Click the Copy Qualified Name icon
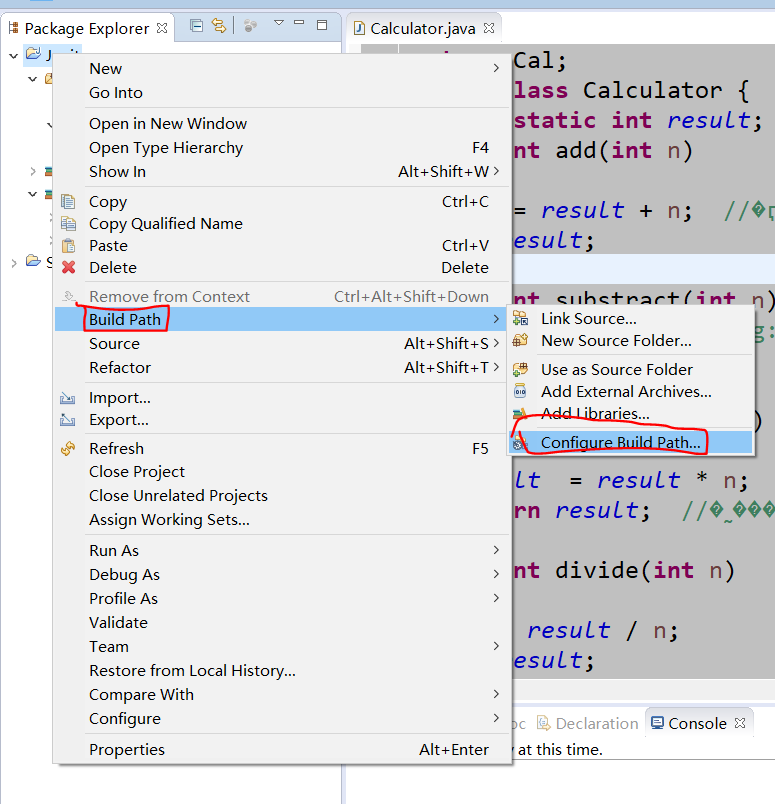This screenshot has height=804, width=775. pyautogui.click(x=68, y=224)
